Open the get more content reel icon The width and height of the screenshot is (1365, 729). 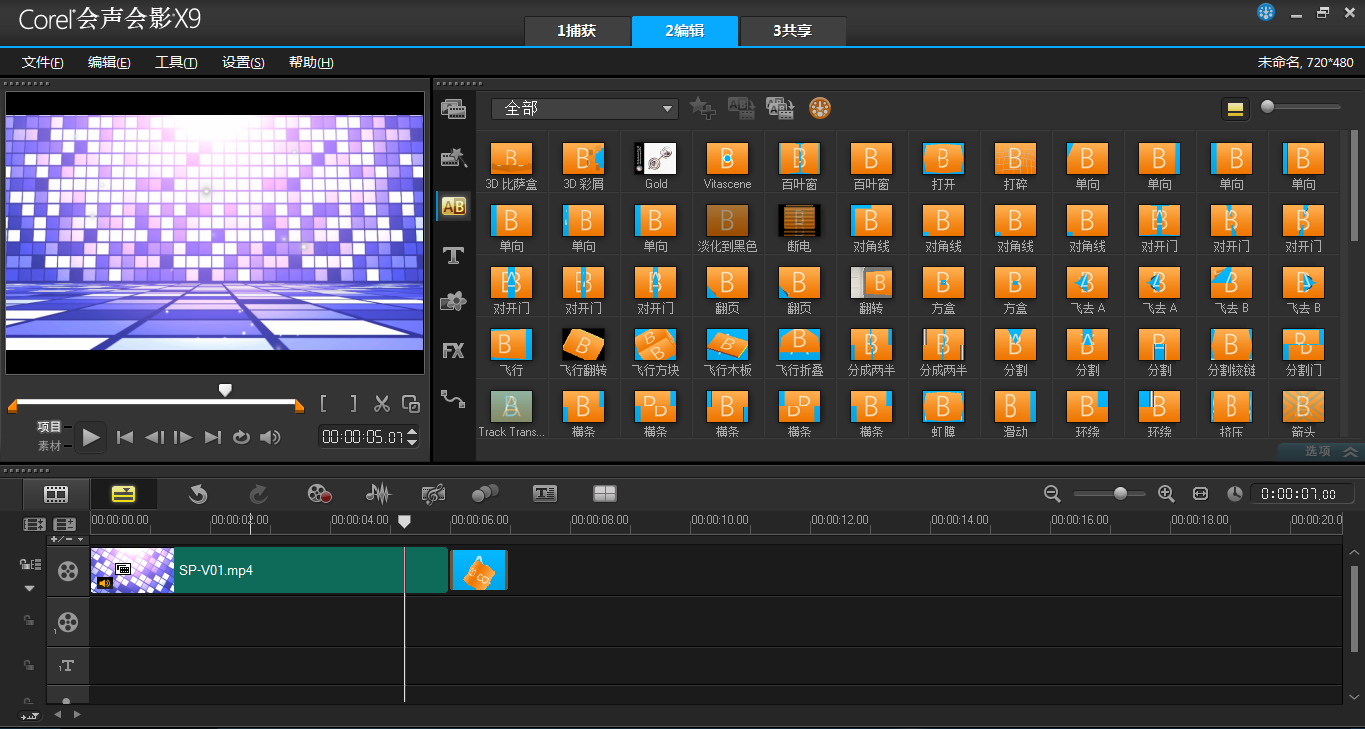pos(820,108)
